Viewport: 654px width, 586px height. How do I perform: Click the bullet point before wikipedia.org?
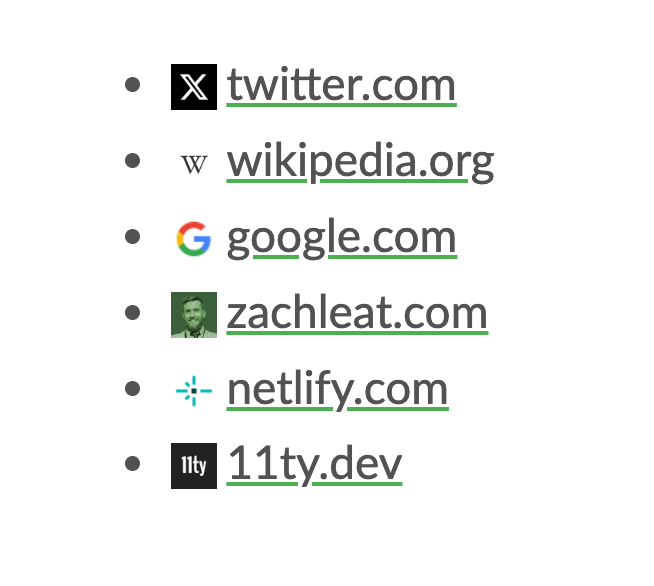133,161
